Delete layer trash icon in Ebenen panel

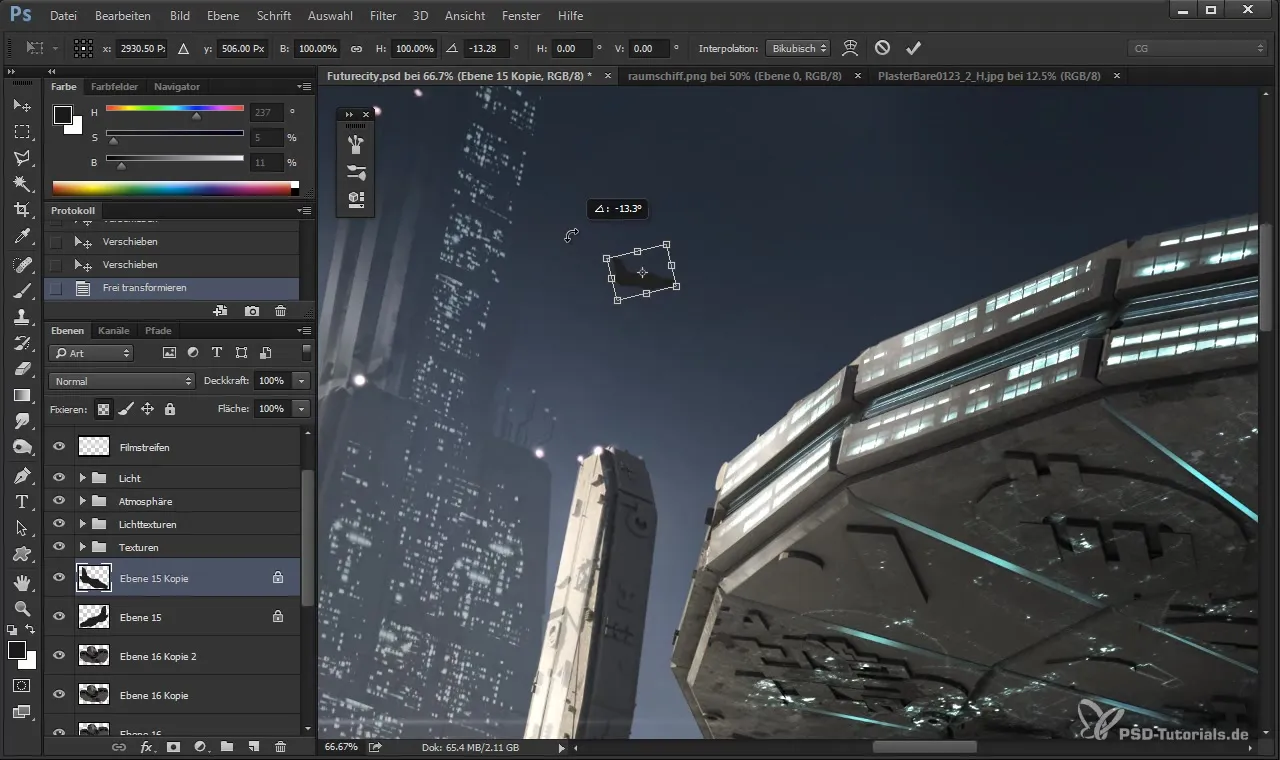pos(280,747)
